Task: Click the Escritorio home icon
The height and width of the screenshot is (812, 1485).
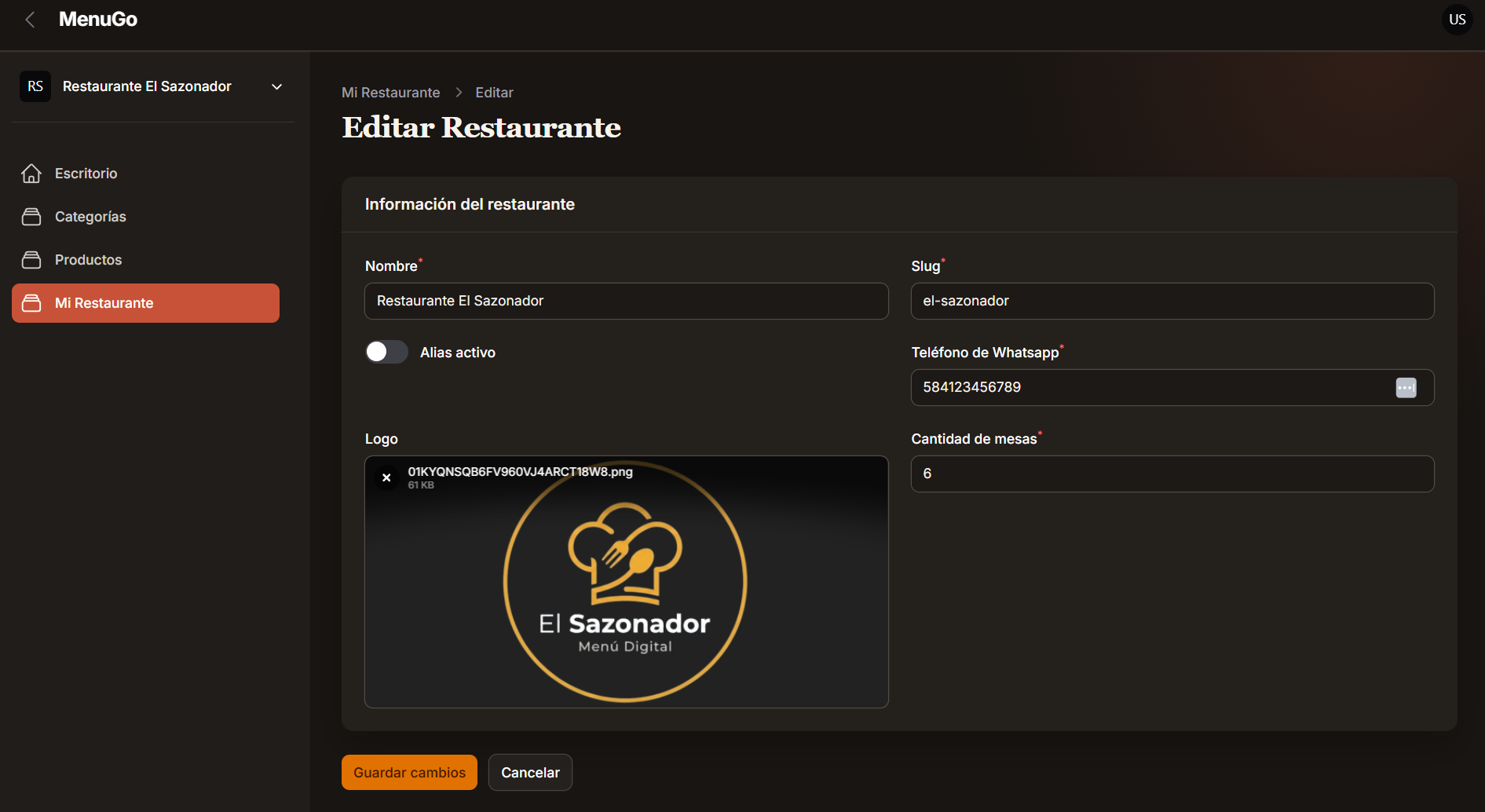Action: (x=31, y=174)
